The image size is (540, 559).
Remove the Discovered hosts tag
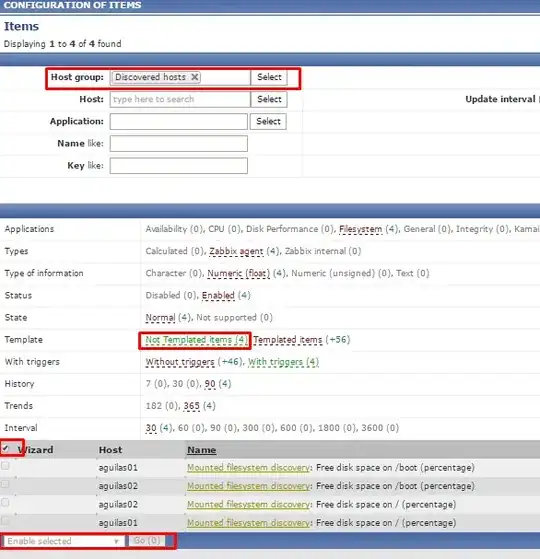pyautogui.click(x=195, y=77)
